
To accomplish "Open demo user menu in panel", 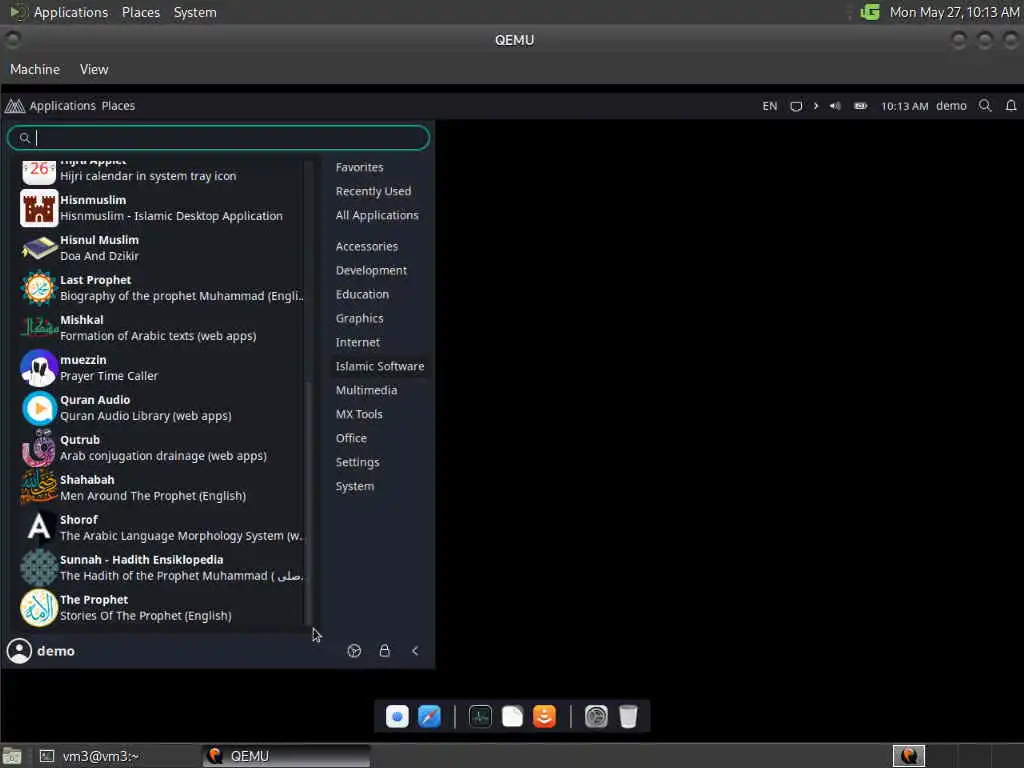I will coord(951,106).
